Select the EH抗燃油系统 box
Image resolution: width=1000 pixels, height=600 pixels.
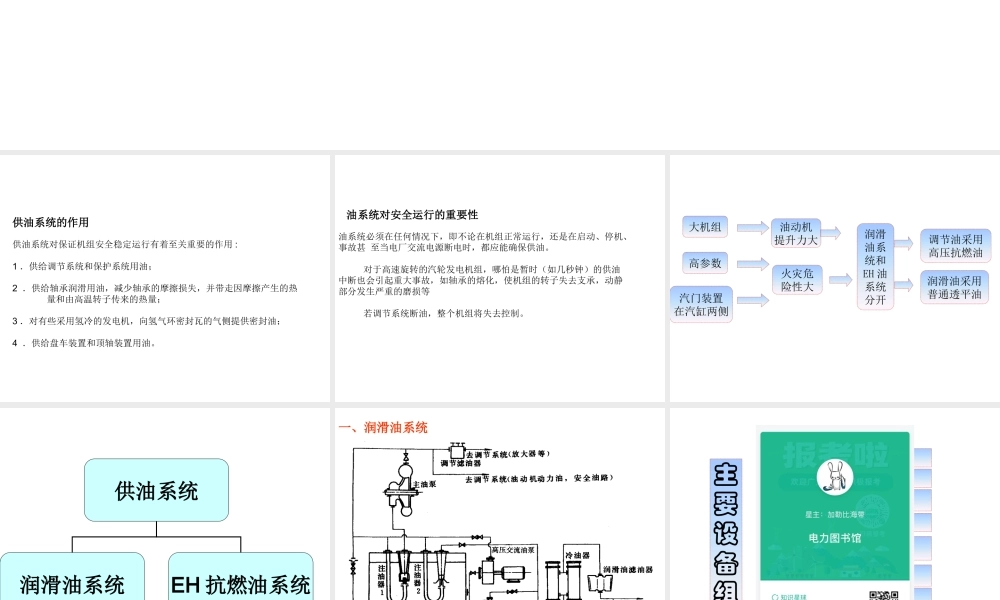click(240, 580)
